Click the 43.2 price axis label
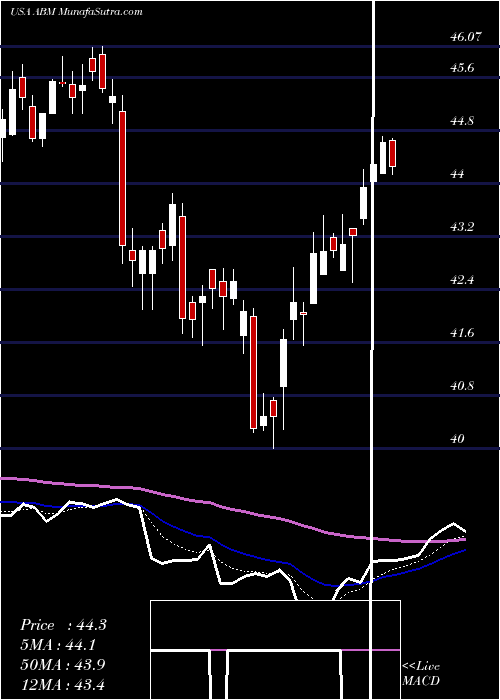 pyautogui.click(x=462, y=227)
